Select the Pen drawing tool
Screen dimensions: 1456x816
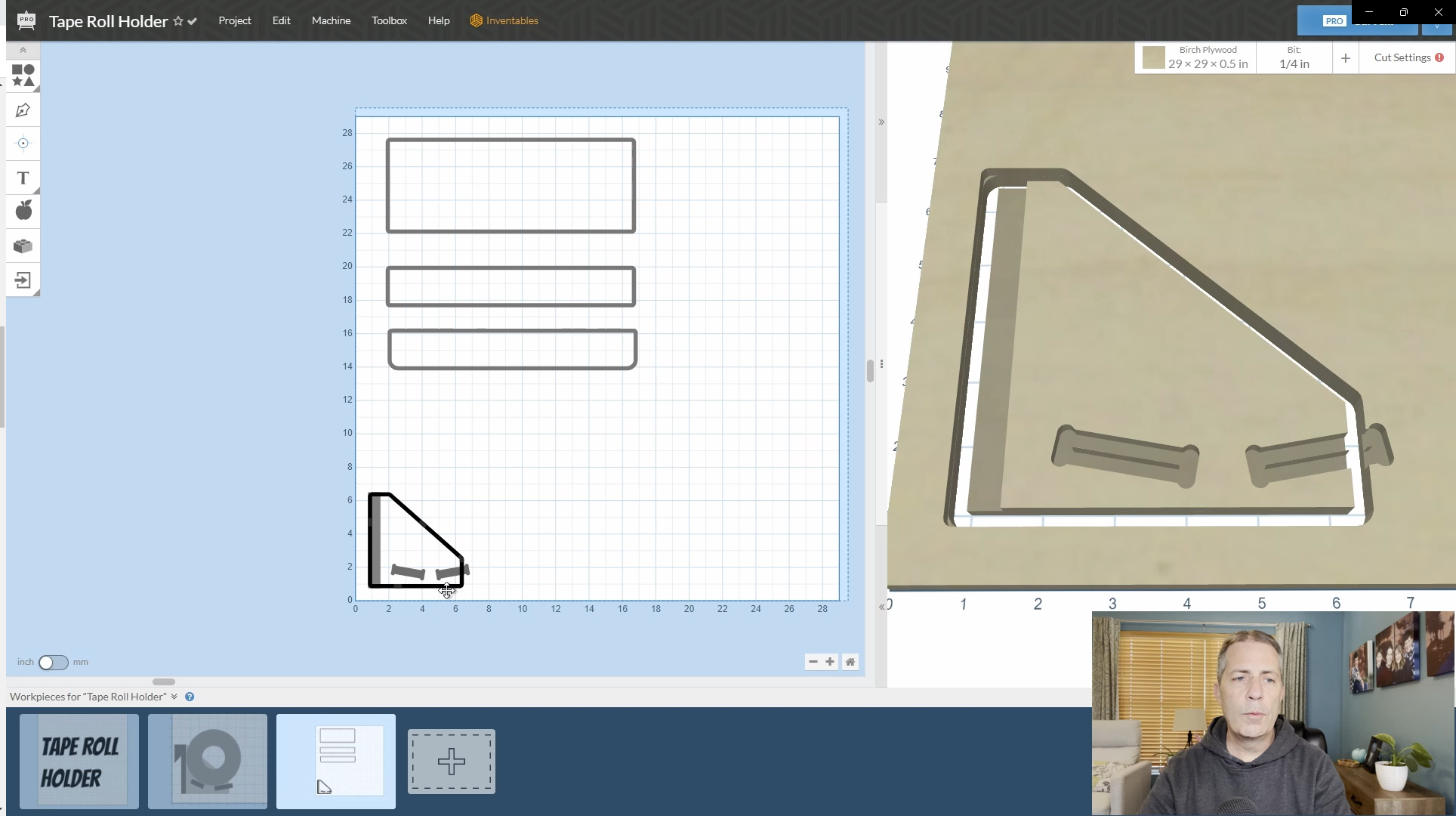(23, 110)
